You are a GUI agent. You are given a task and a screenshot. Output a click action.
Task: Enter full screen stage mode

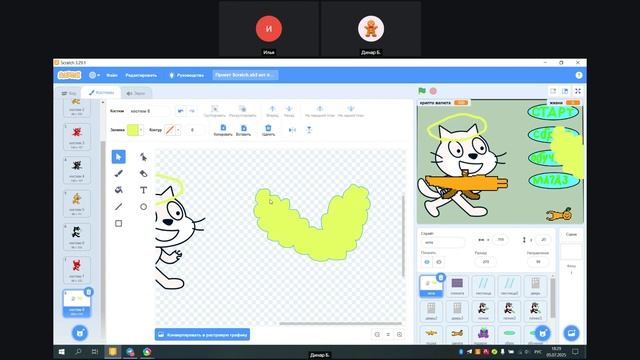click(x=578, y=91)
